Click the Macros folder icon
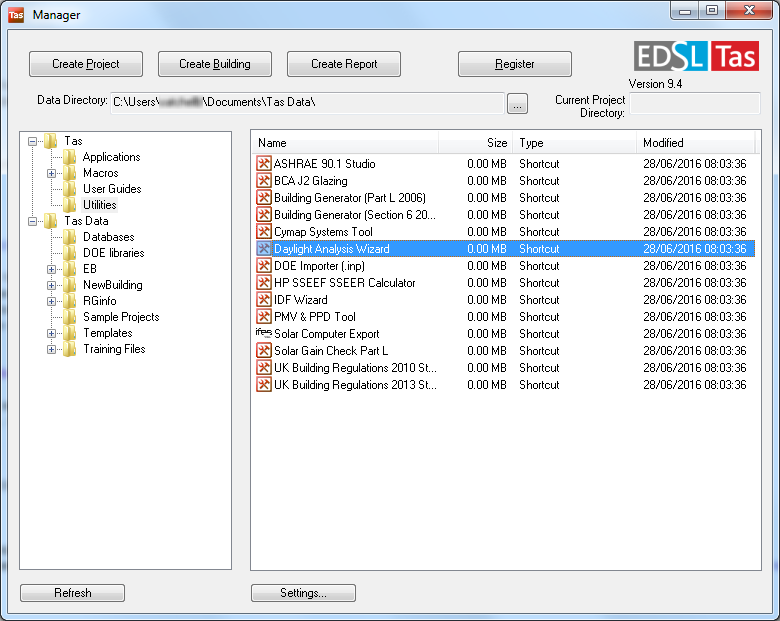The height and width of the screenshot is (621, 780). pyautogui.click(x=70, y=173)
